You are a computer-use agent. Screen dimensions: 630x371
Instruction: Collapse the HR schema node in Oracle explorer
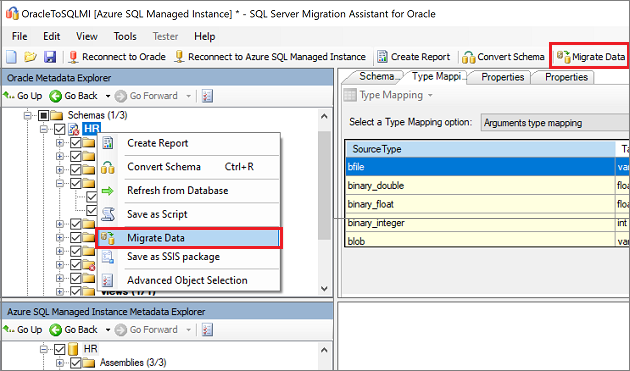pos(44,129)
